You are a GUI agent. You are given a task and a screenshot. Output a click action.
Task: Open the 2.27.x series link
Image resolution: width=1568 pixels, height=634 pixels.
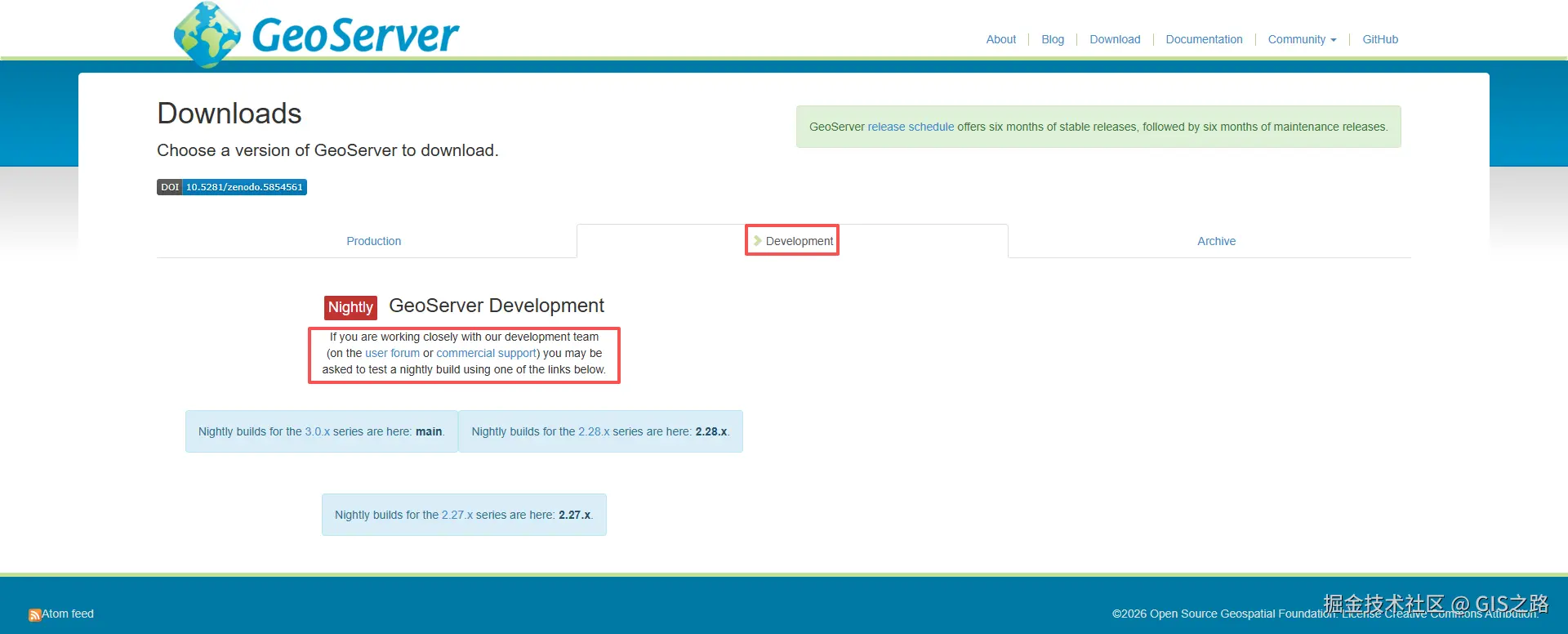coord(457,515)
